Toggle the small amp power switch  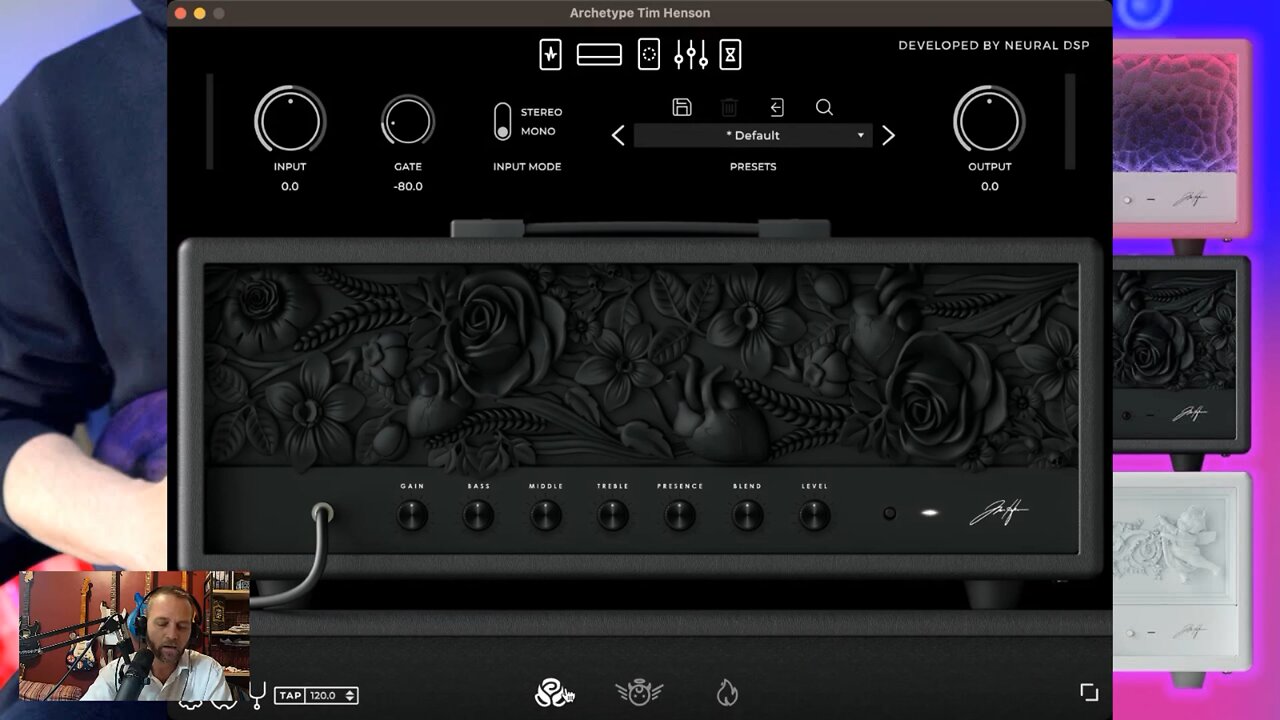pos(889,513)
